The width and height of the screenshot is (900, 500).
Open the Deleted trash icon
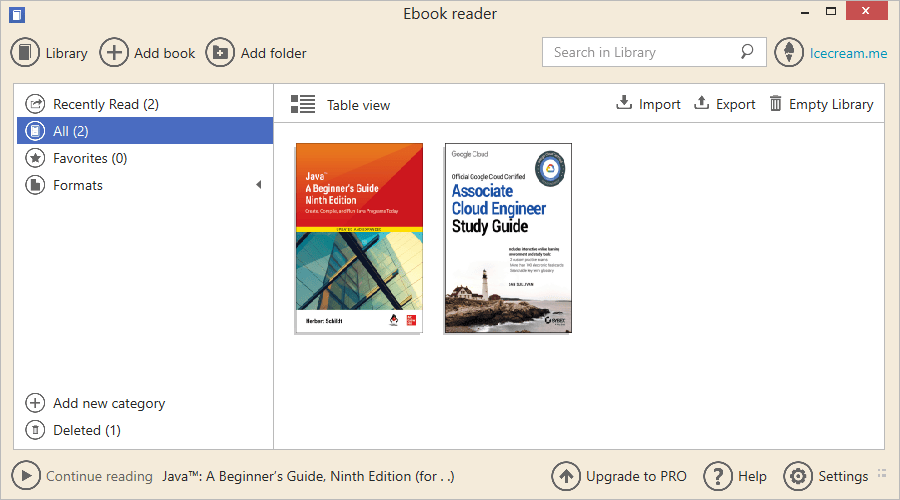pyautogui.click(x=35, y=430)
